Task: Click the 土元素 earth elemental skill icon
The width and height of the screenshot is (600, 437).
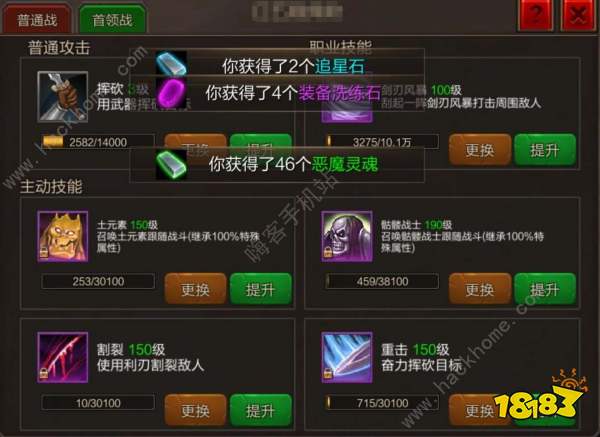Action: pyautogui.click(x=63, y=236)
